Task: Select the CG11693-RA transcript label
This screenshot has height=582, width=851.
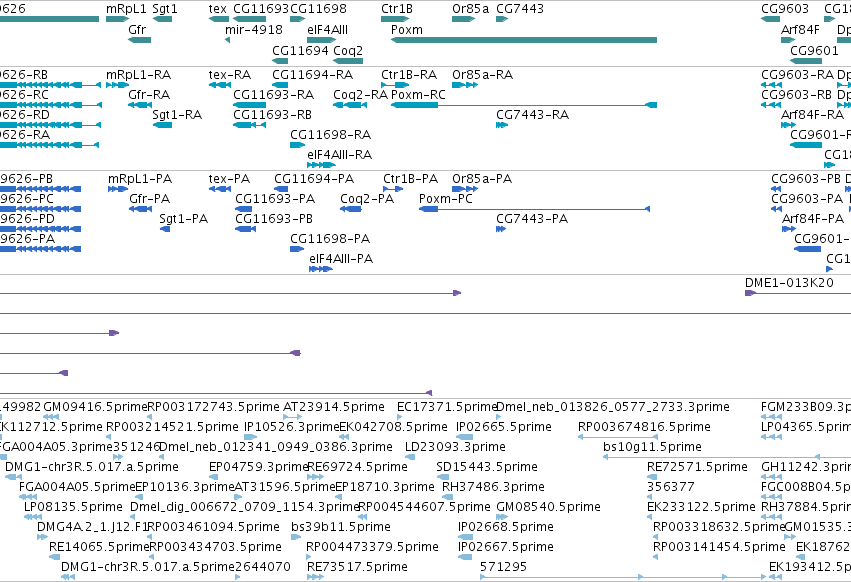Action: (x=274, y=95)
